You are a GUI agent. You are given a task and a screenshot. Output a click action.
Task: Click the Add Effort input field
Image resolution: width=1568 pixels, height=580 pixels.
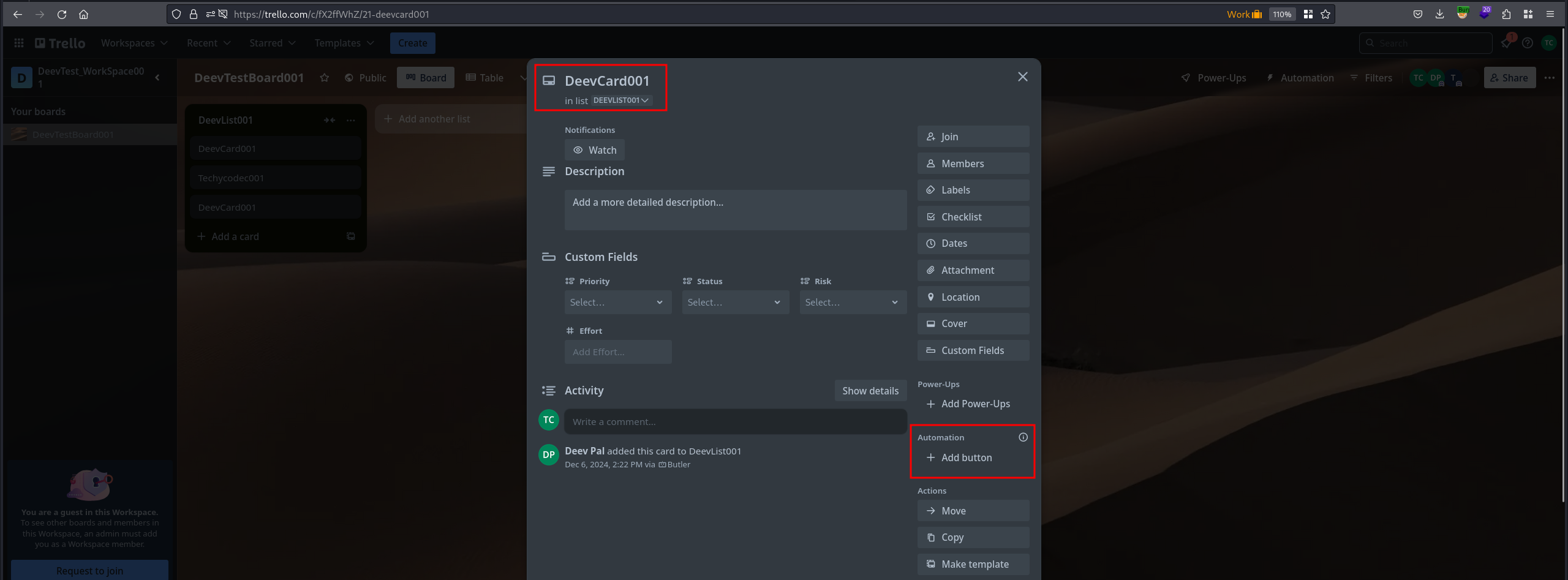click(x=618, y=352)
